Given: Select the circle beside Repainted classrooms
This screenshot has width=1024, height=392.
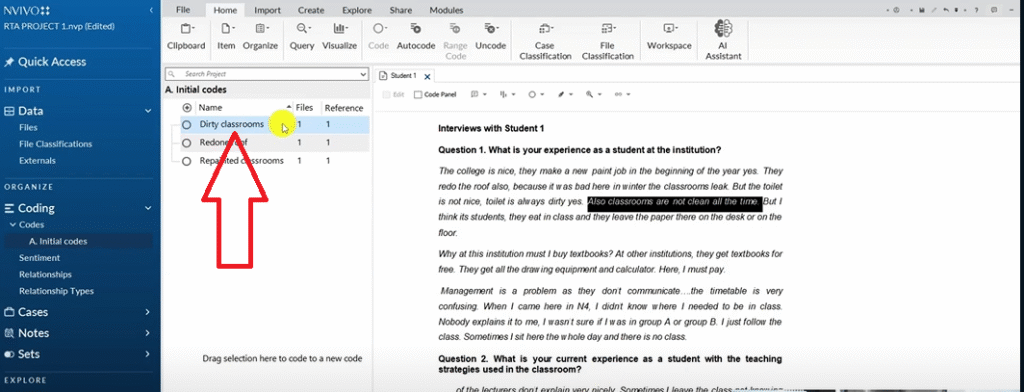Looking at the screenshot, I should pyautogui.click(x=187, y=161).
